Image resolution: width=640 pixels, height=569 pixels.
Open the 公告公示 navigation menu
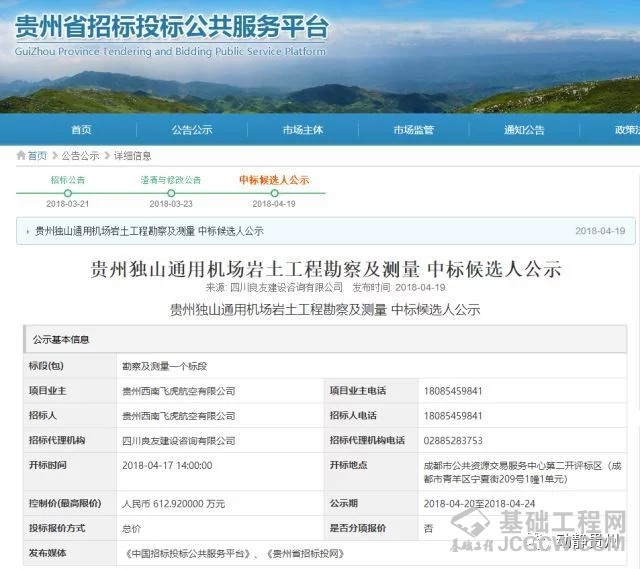[x=192, y=130]
